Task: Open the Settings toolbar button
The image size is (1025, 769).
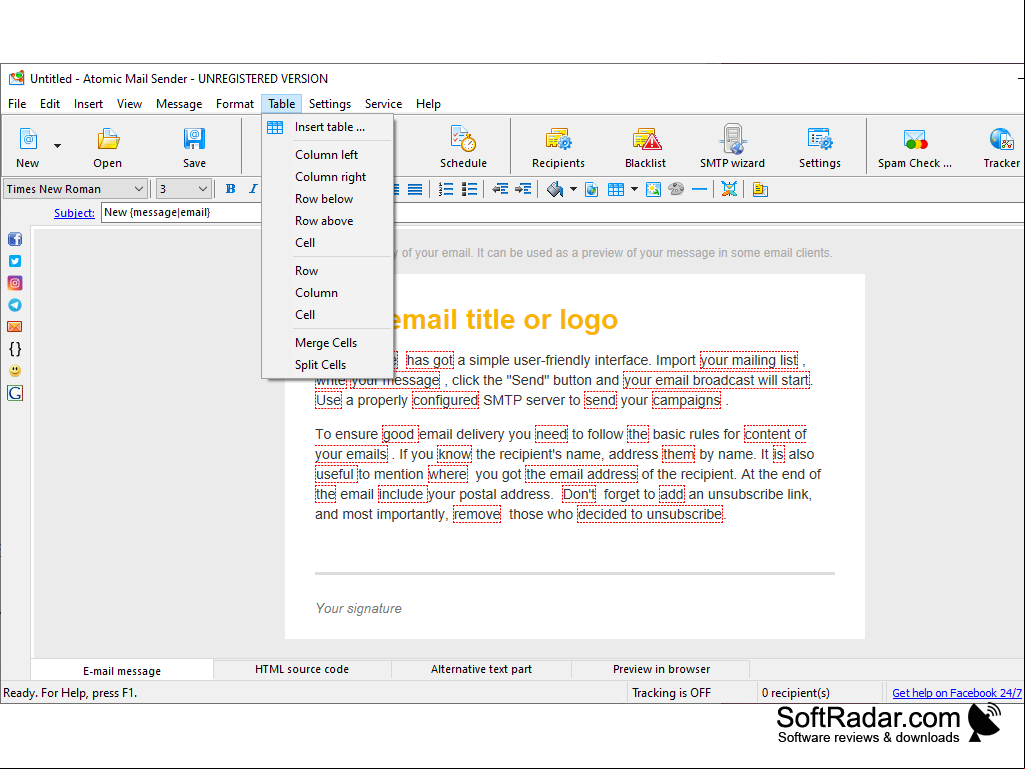Action: coord(820,147)
